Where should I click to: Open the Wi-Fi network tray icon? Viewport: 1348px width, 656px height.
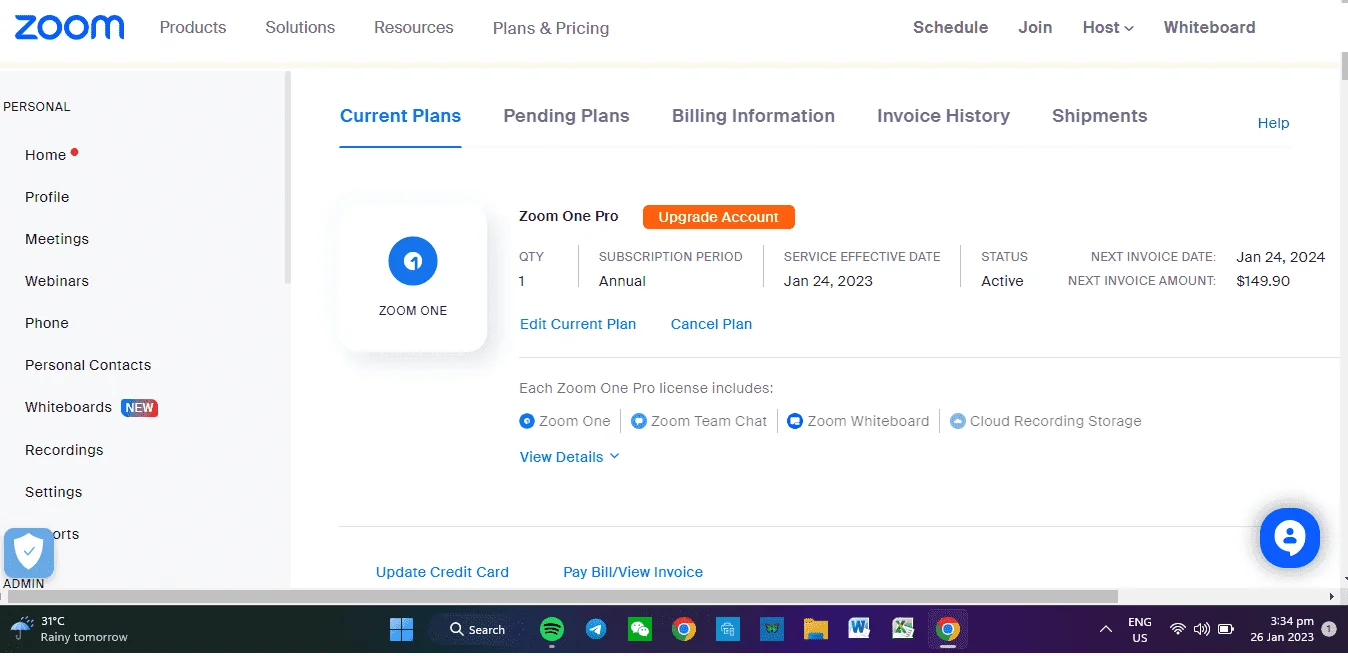pyautogui.click(x=1178, y=629)
